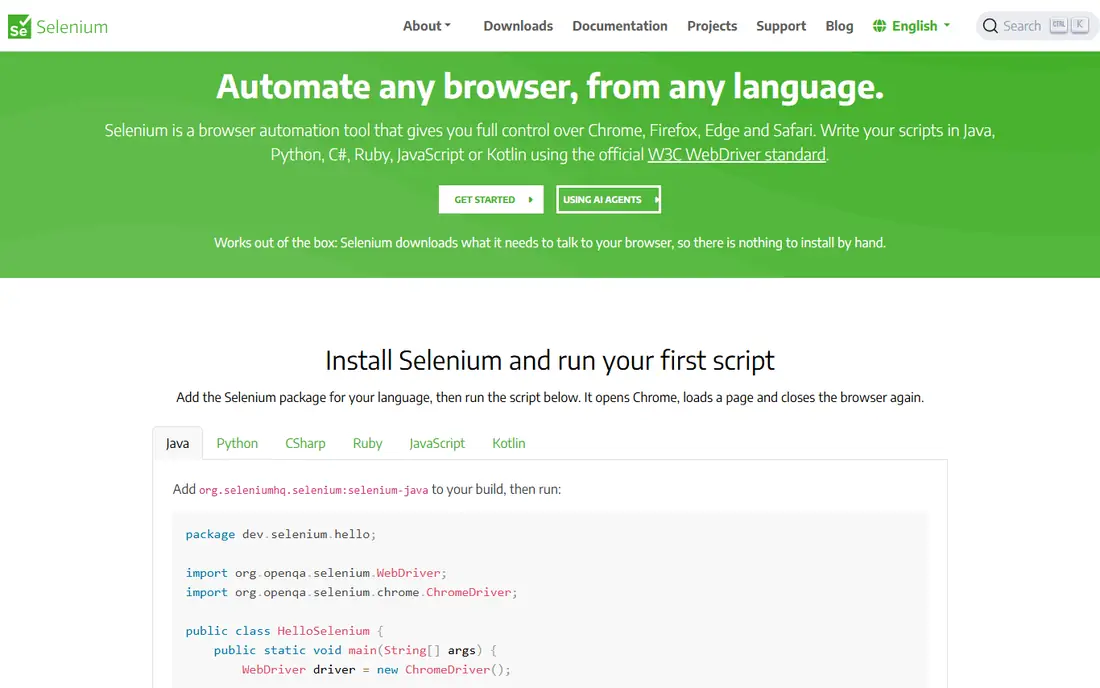Click the import WebDriver code line

click(316, 573)
